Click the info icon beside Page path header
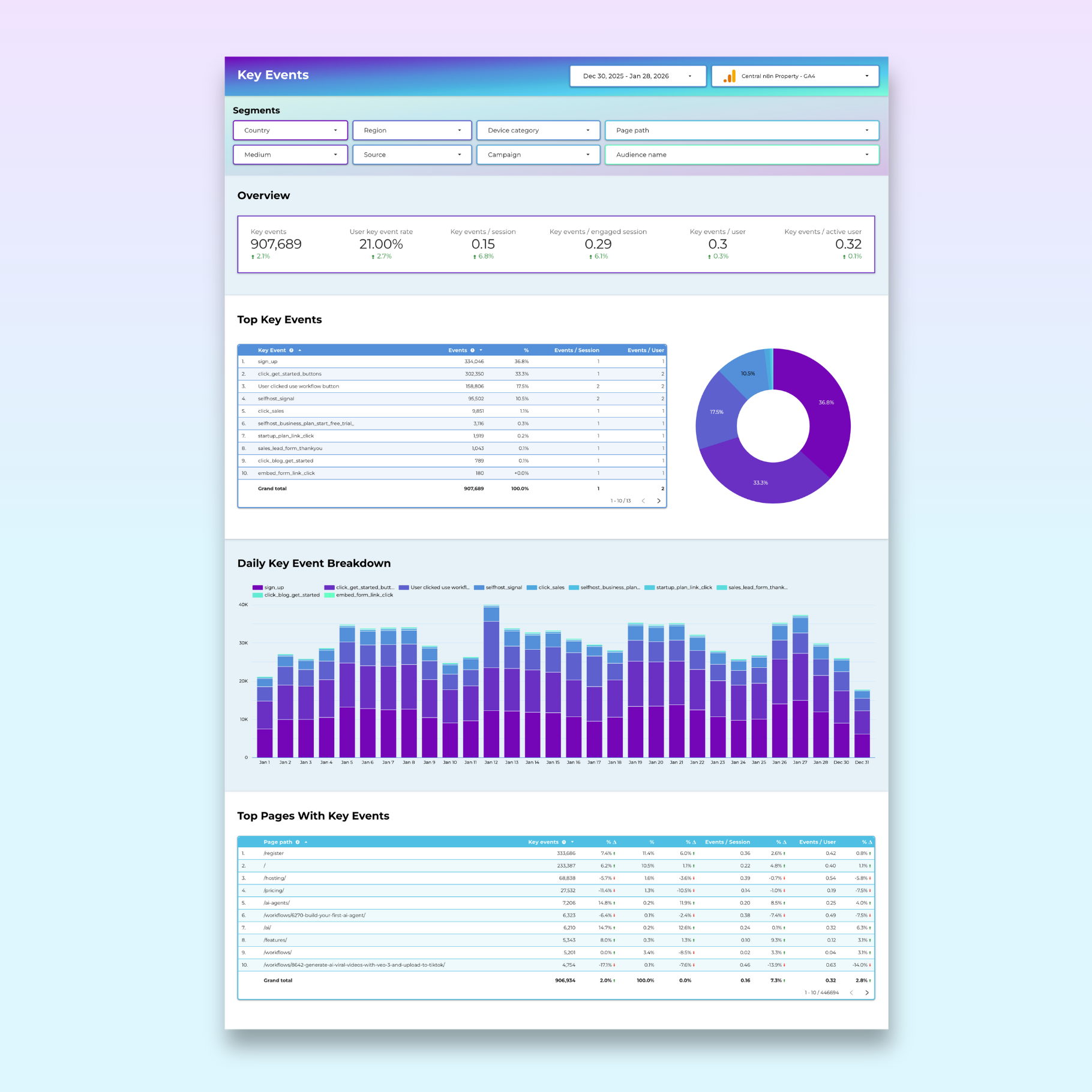Image resolution: width=1092 pixels, height=1092 pixels. click(x=297, y=842)
